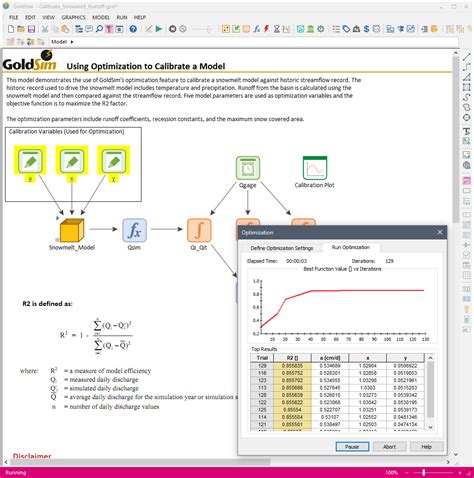
Task: Save the model with floppy disk icon
Action: pos(31,29)
